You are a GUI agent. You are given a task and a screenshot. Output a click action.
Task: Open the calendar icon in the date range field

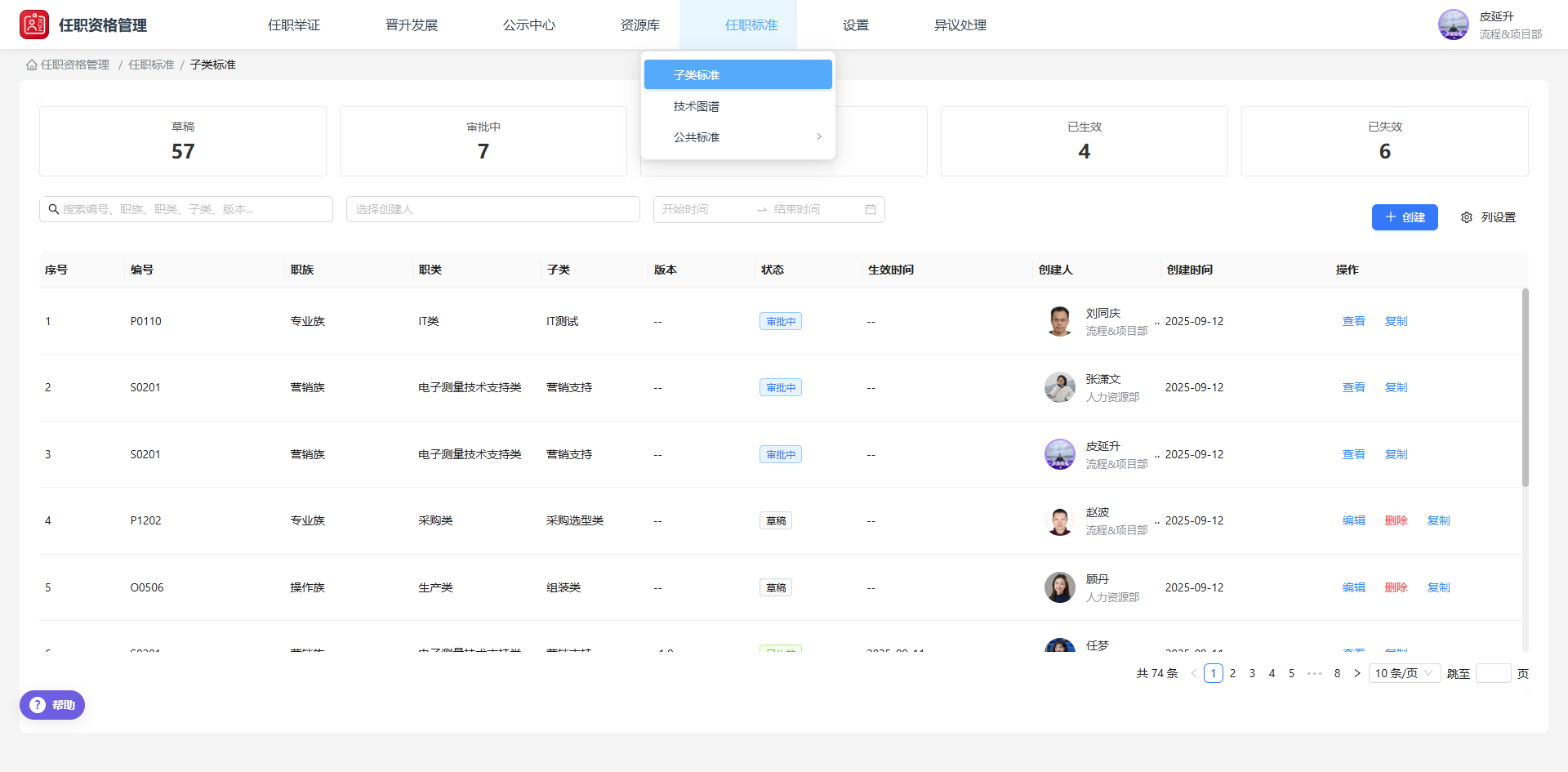point(871,209)
